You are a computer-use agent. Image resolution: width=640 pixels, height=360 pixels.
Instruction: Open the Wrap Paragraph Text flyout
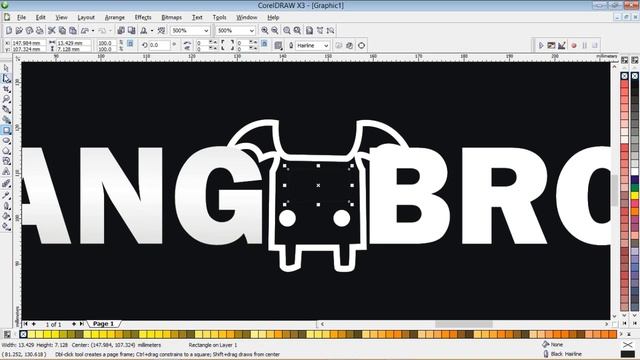279,45
